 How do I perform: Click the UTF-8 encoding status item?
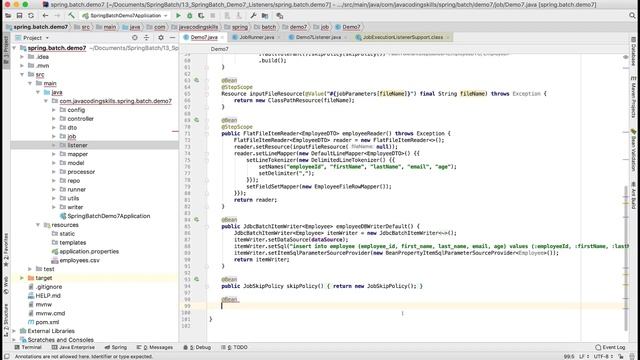click(x=603, y=356)
